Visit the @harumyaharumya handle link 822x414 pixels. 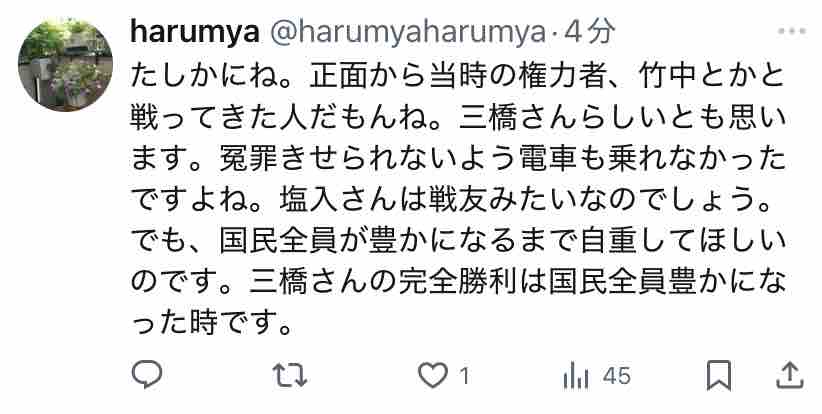(x=407, y=32)
